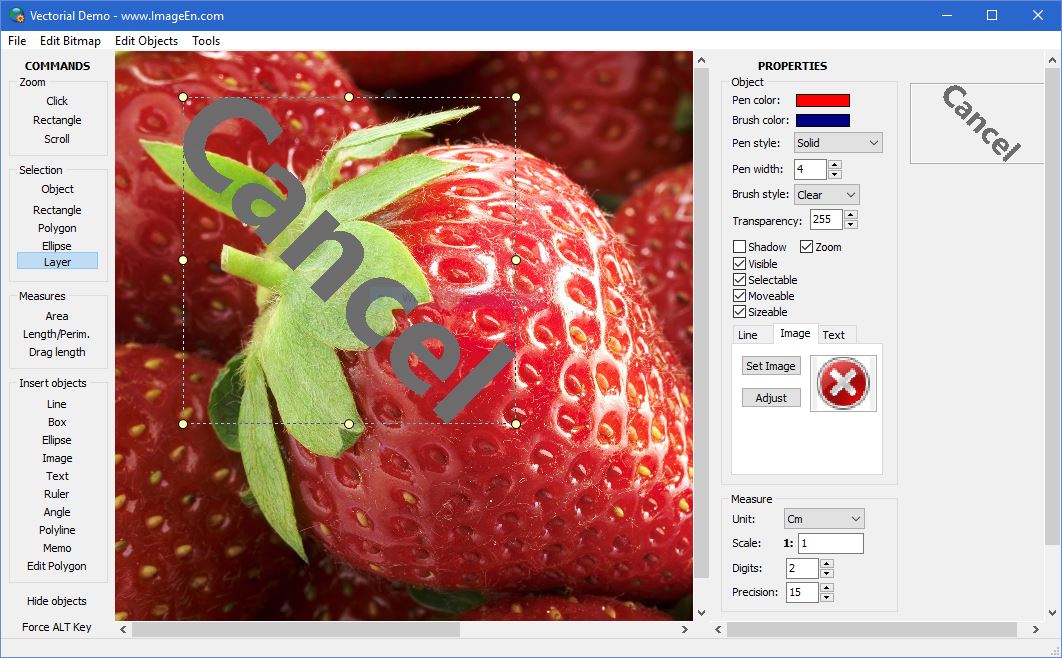The height and width of the screenshot is (658, 1062).
Task: Choose Rectangle zoom command
Action: tap(57, 120)
